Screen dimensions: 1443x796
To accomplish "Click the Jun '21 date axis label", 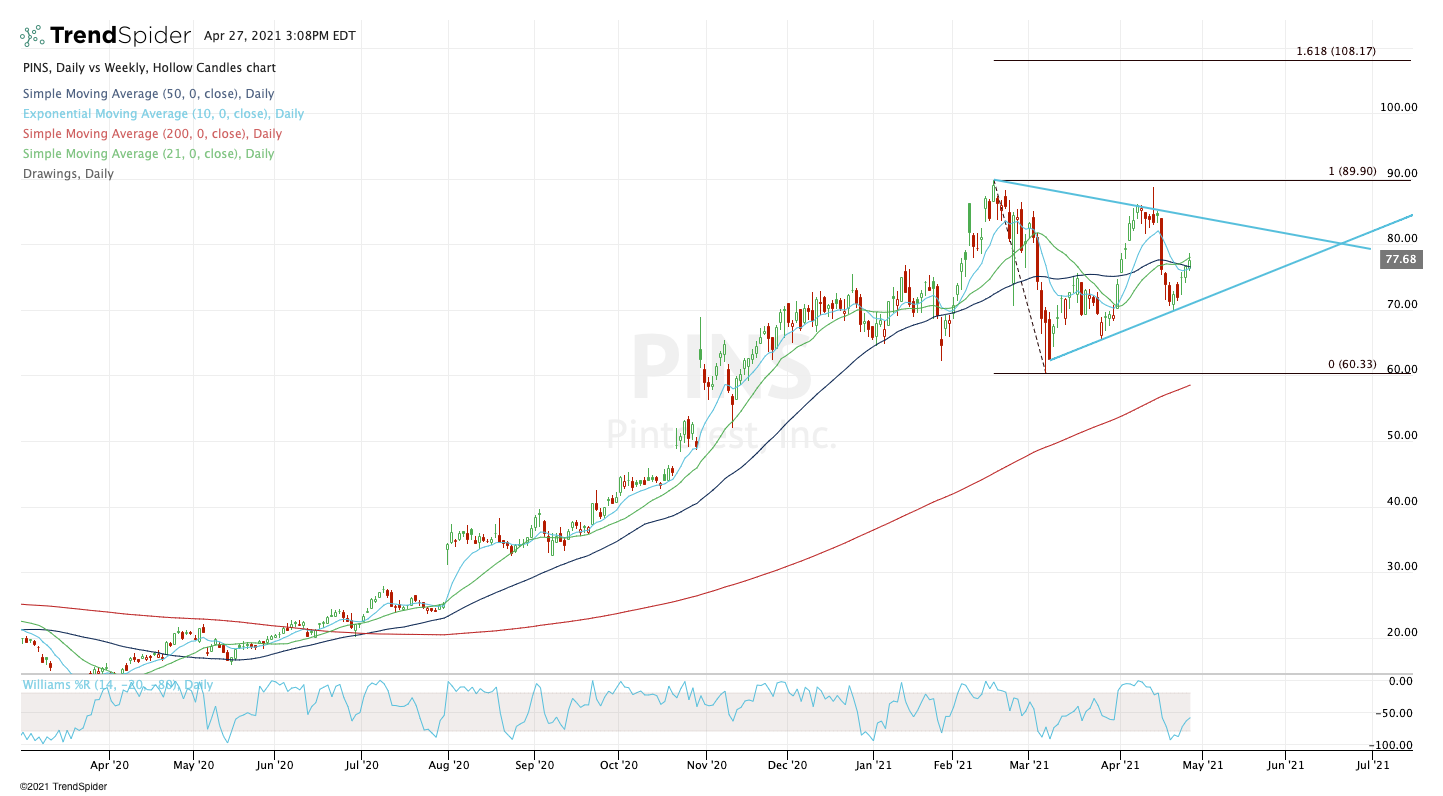I will point(1285,767).
